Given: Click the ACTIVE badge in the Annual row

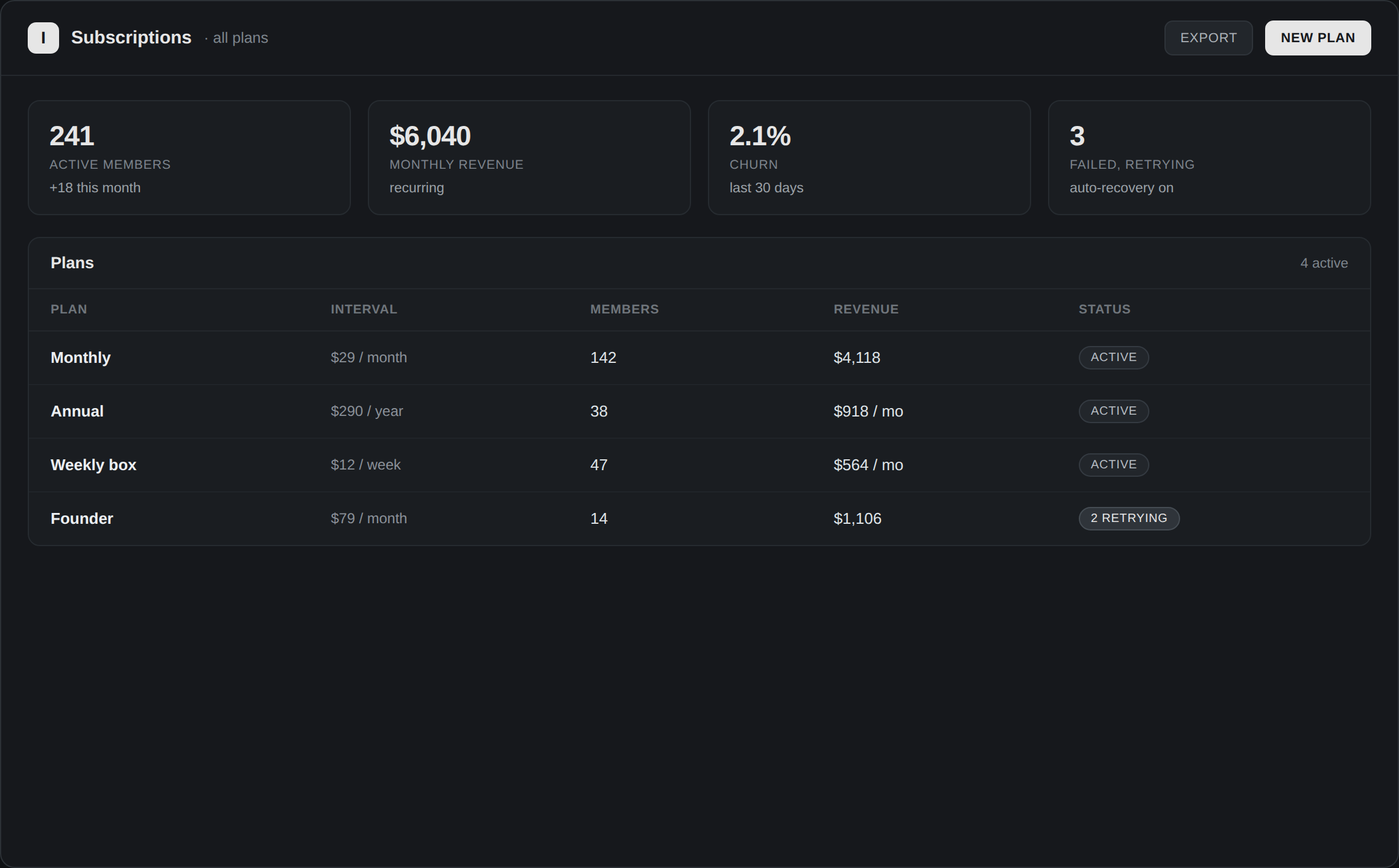Looking at the screenshot, I should [x=1114, y=411].
